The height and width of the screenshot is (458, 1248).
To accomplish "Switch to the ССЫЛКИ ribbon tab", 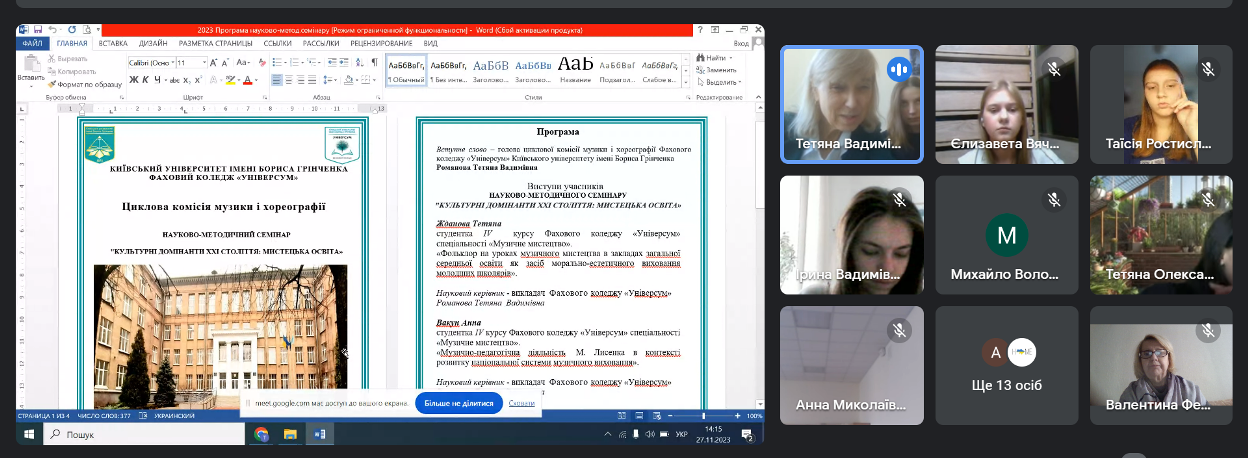I will coord(278,43).
